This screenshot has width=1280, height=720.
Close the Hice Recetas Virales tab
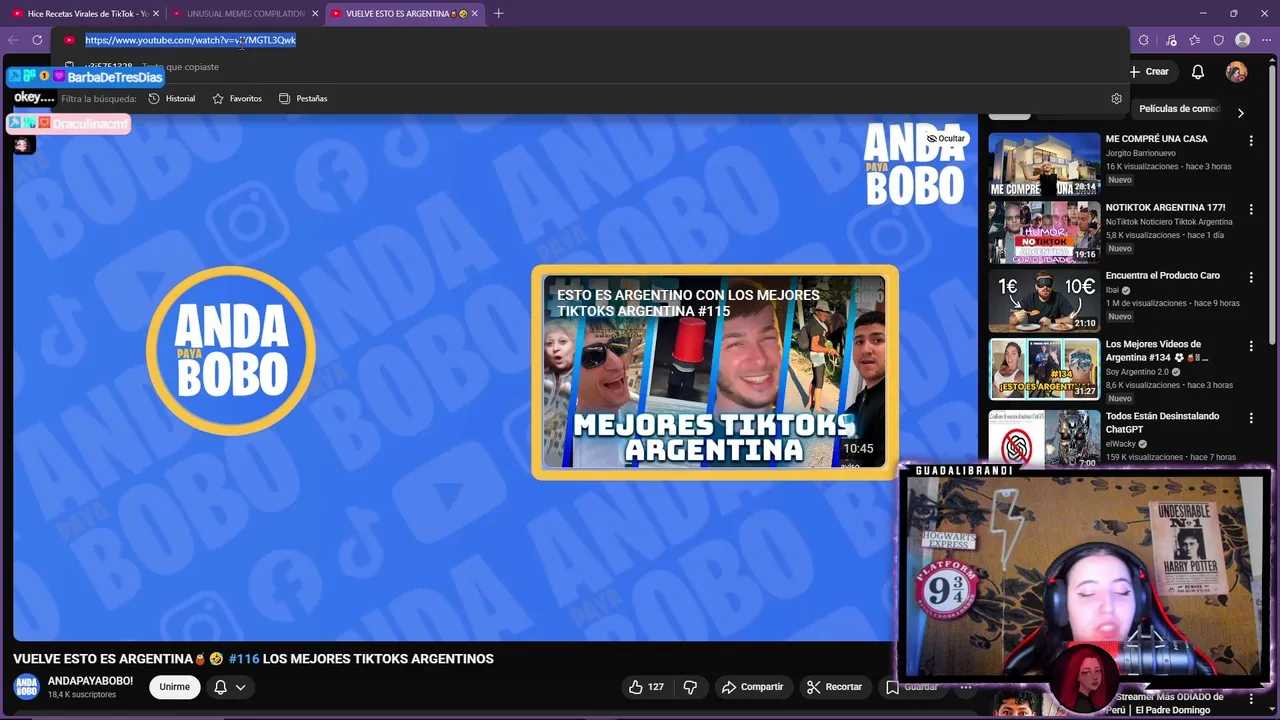[x=156, y=13]
